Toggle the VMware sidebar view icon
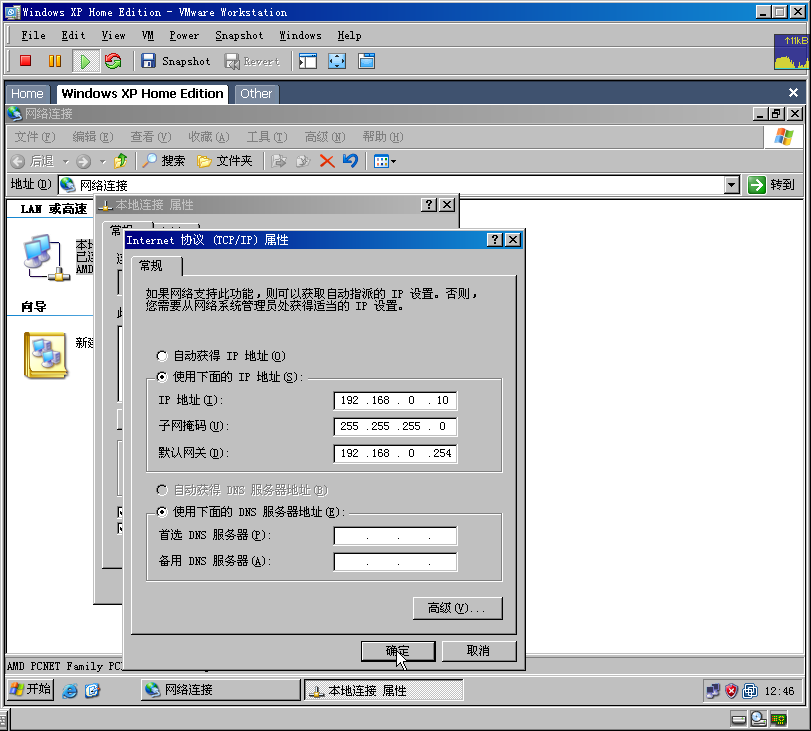811x731 pixels. point(308,61)
